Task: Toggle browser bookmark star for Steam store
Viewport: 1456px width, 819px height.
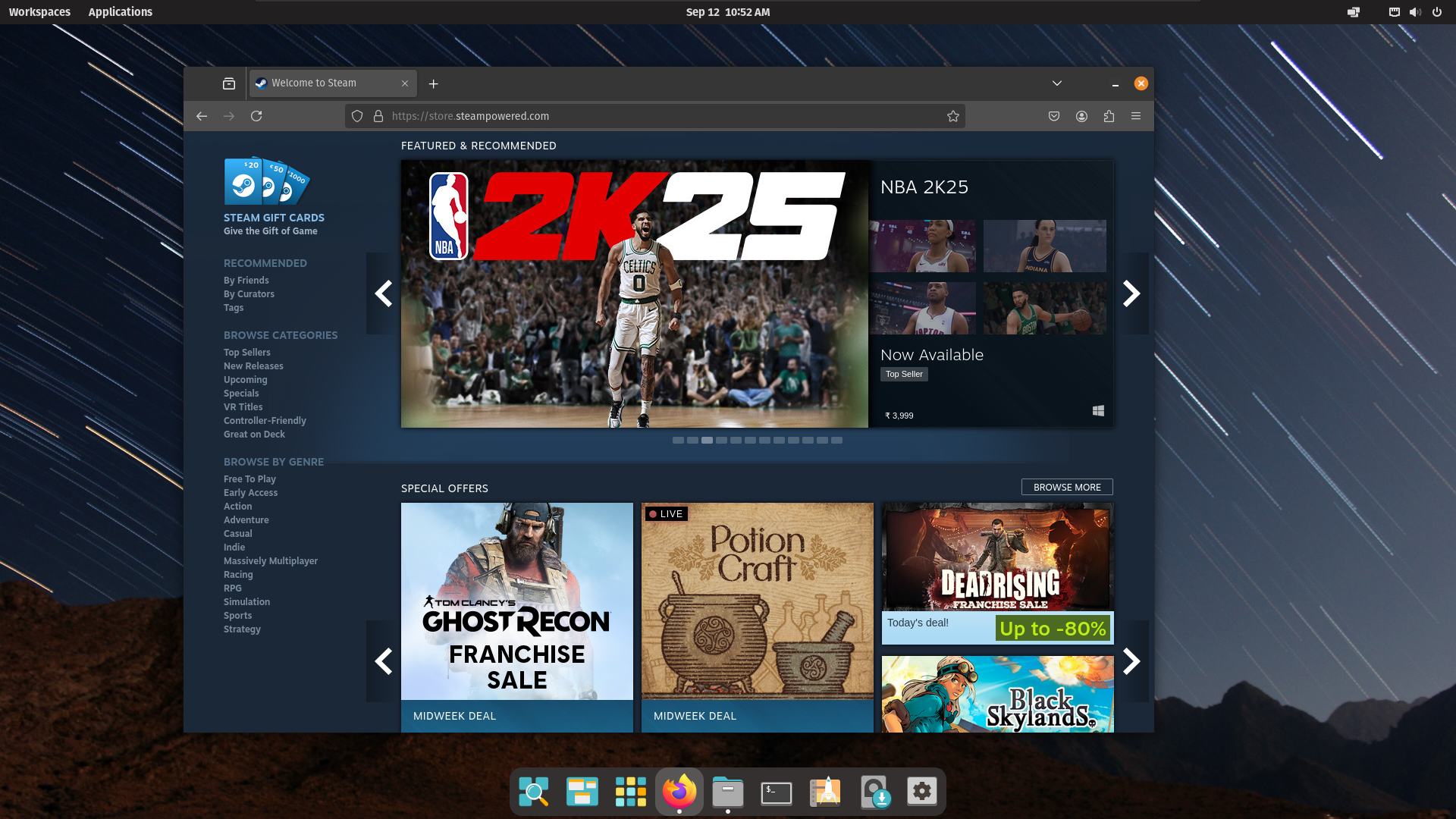Action: 953,116
